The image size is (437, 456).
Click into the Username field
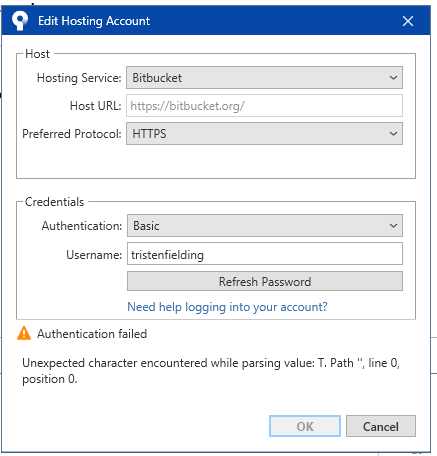click(265, 254)
